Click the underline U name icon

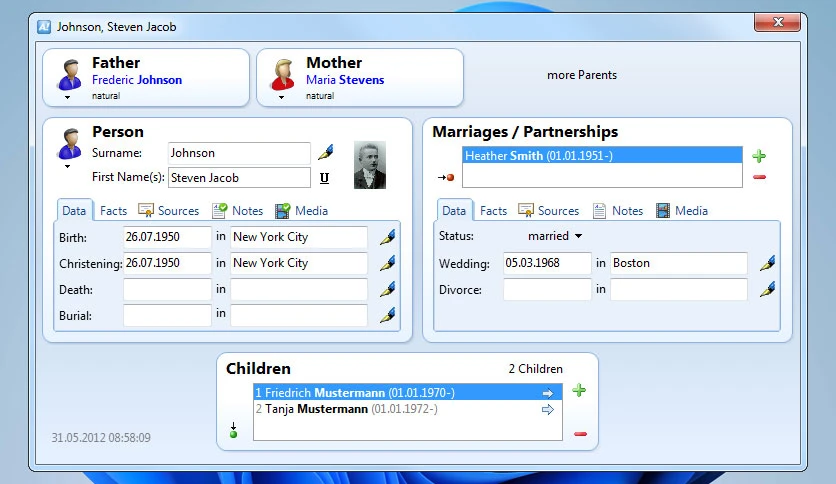324,178
